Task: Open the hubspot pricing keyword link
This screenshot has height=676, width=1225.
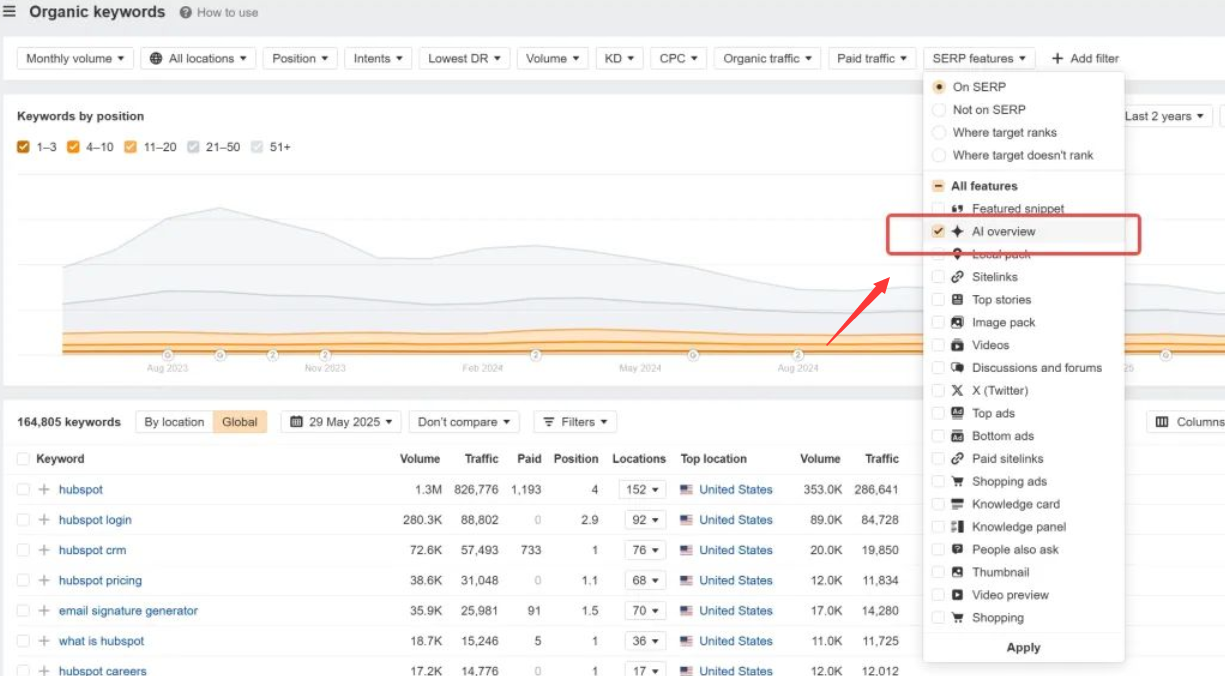Action: [x=100, y=581]
